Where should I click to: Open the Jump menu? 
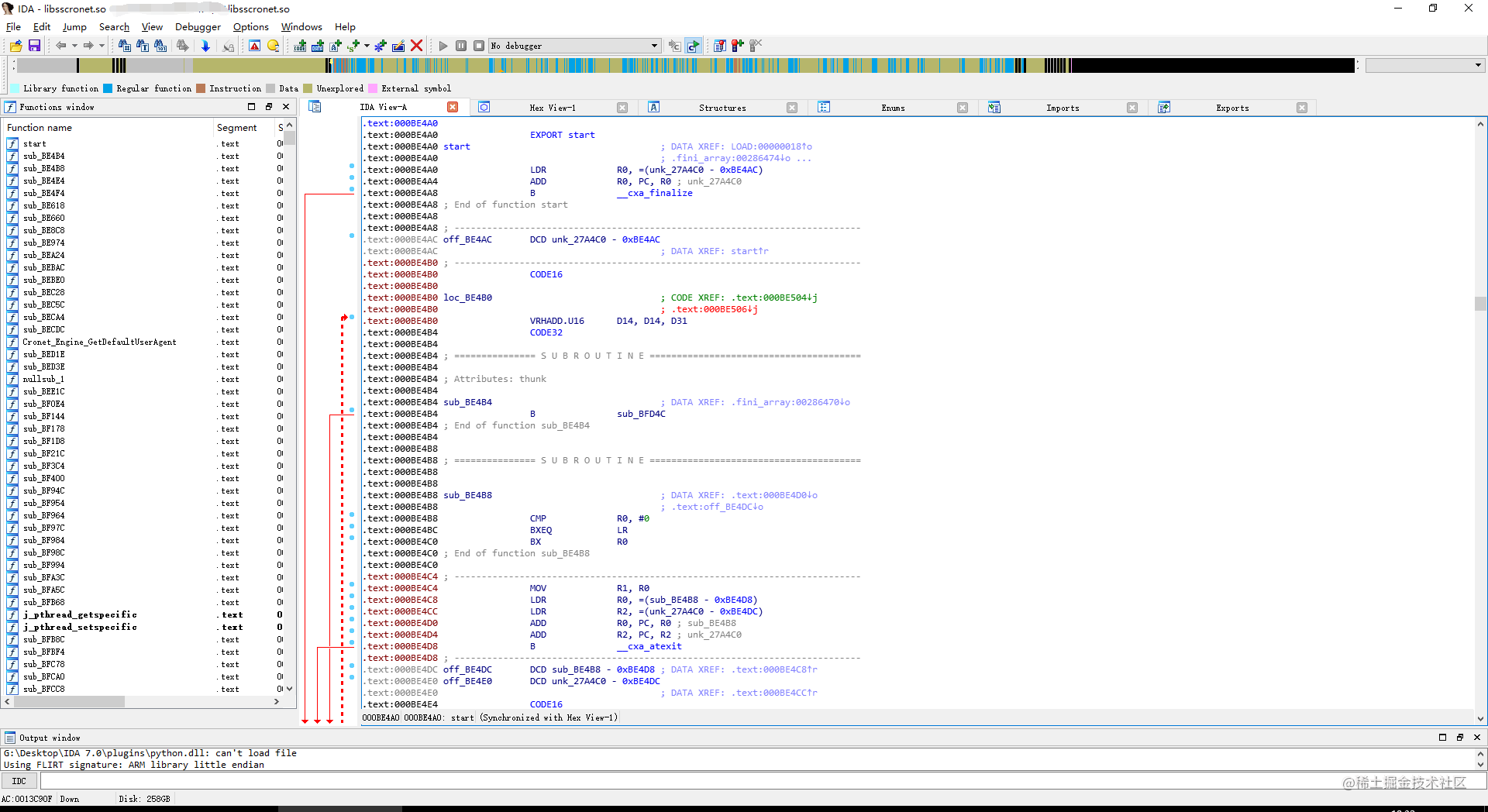pos(74,26)
